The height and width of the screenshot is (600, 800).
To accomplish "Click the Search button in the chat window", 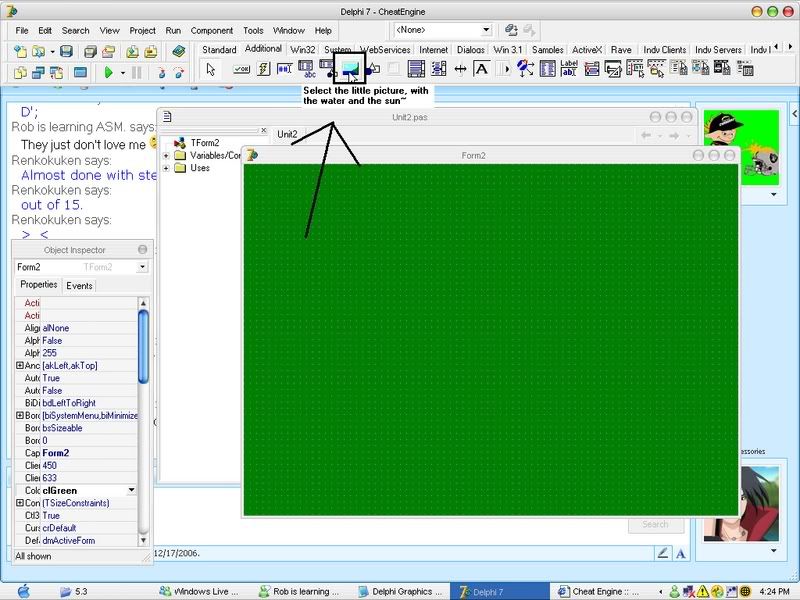I will [655, 524].
